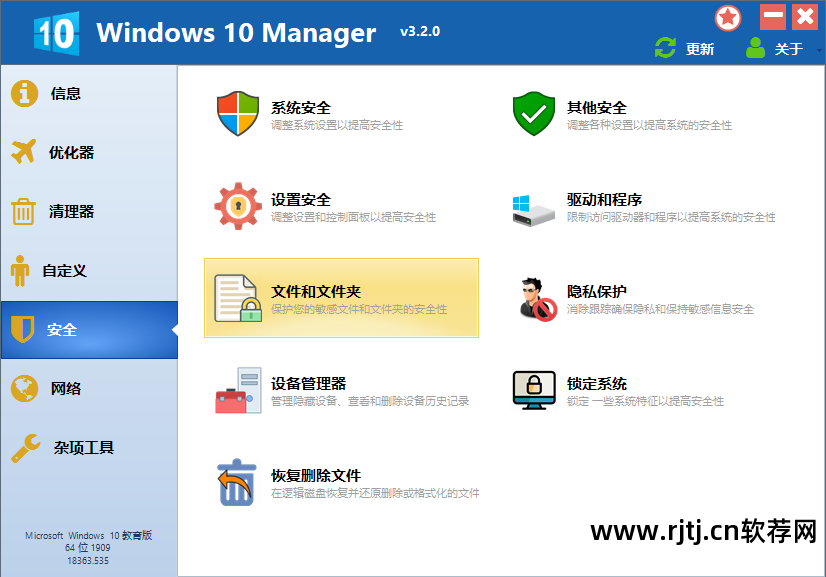Screen dimensions: 826x577
Task: Switch to the 清理器 tab label
Action: [x=72, y=212]
